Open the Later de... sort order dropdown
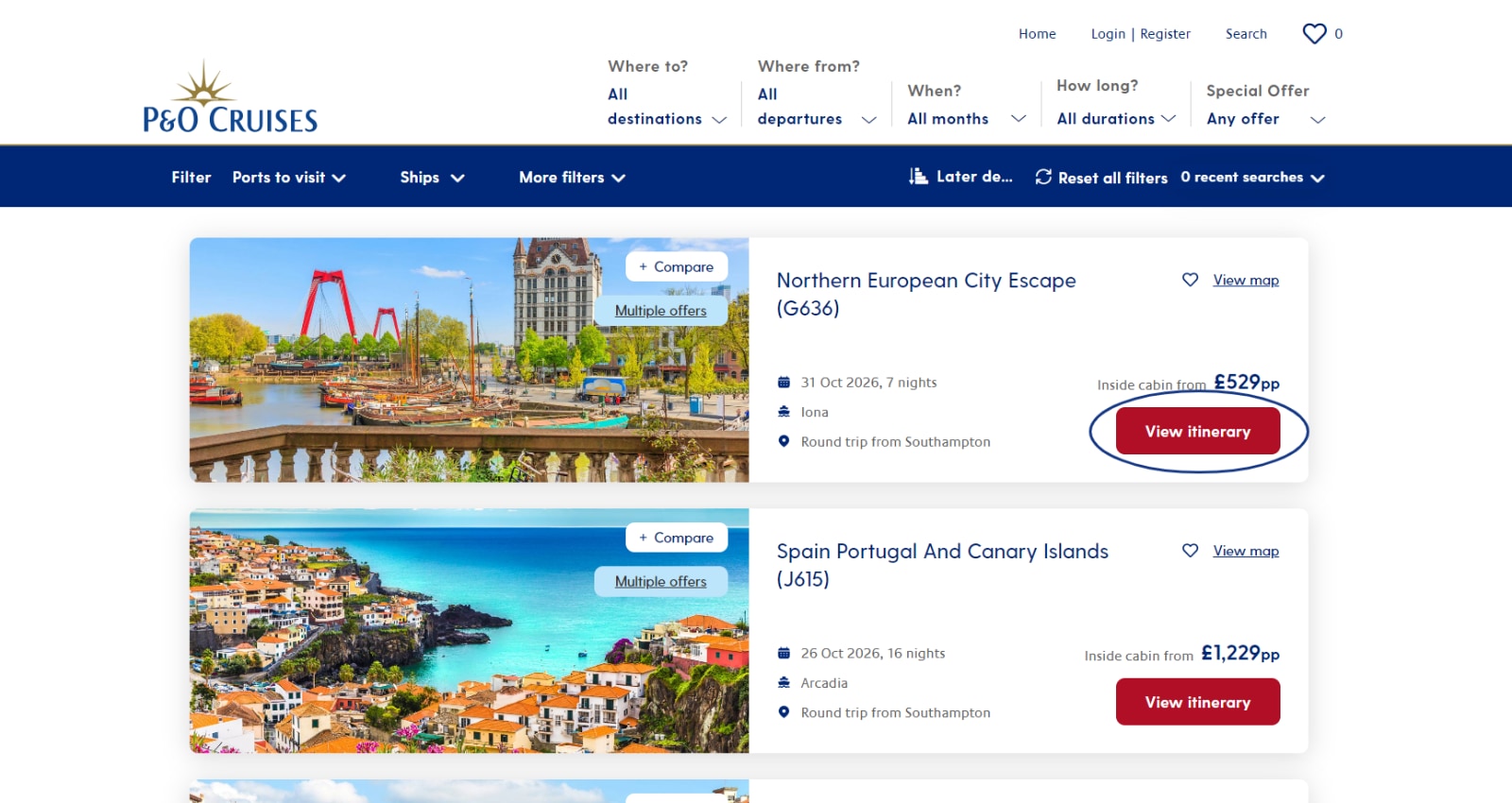This screenshot has width=1512, height=803. pos(961,177)
